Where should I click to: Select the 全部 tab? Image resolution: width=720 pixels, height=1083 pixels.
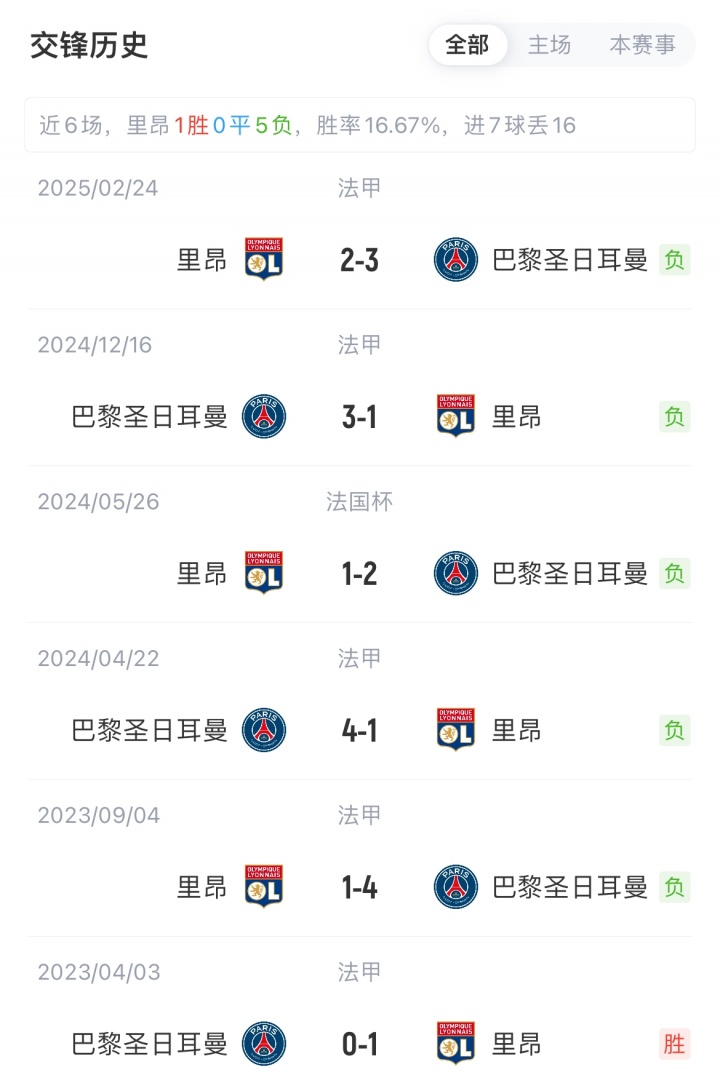(x=467, y=45)
